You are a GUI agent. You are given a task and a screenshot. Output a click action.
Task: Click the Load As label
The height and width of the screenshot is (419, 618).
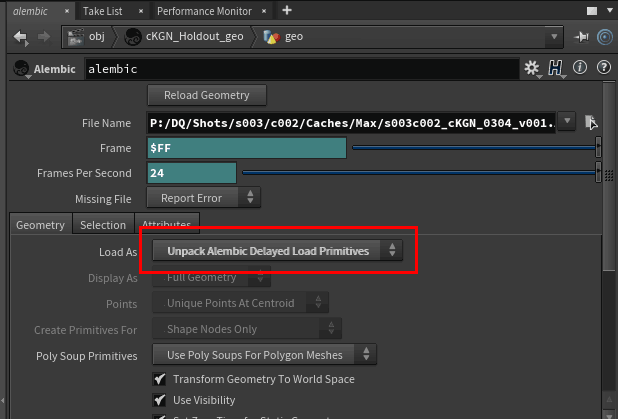[x=118, y=252]
